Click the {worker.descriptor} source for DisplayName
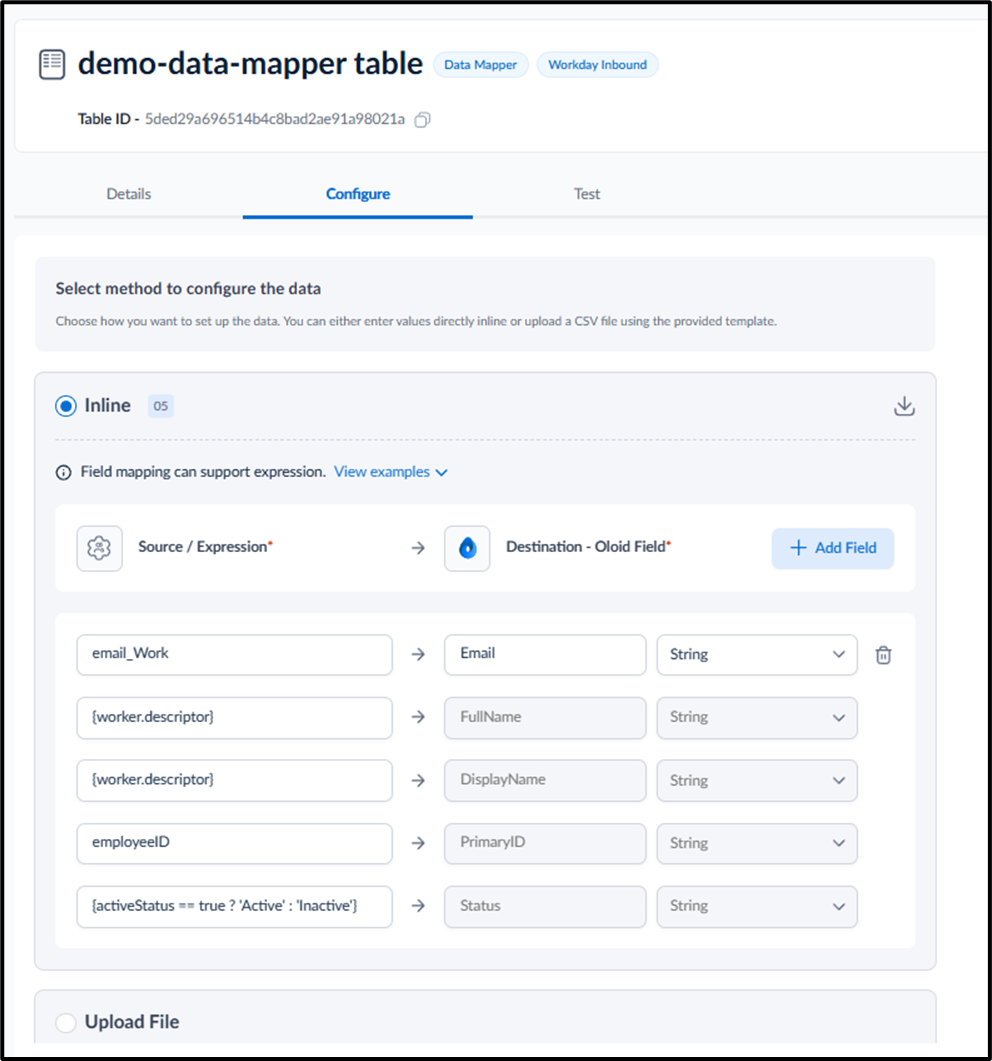This screenshot has width=992, height=1061. 234,780
